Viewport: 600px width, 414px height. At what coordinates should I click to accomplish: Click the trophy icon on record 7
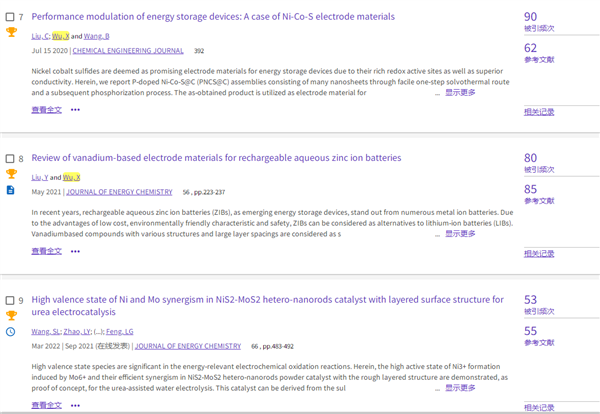(x=11, y=32)
